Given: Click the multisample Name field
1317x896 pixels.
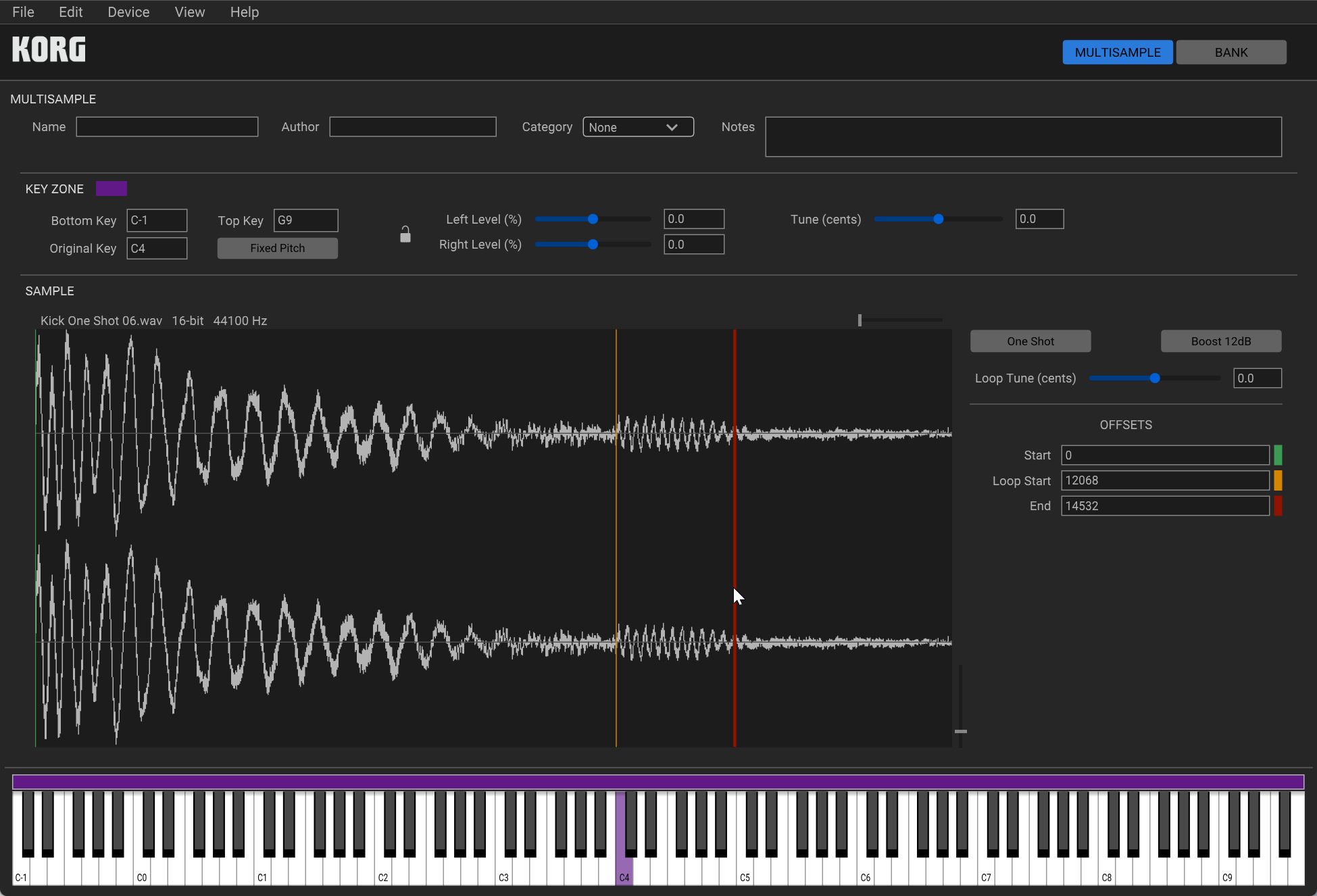Looking at the screenshot, I should coord(167,127).
